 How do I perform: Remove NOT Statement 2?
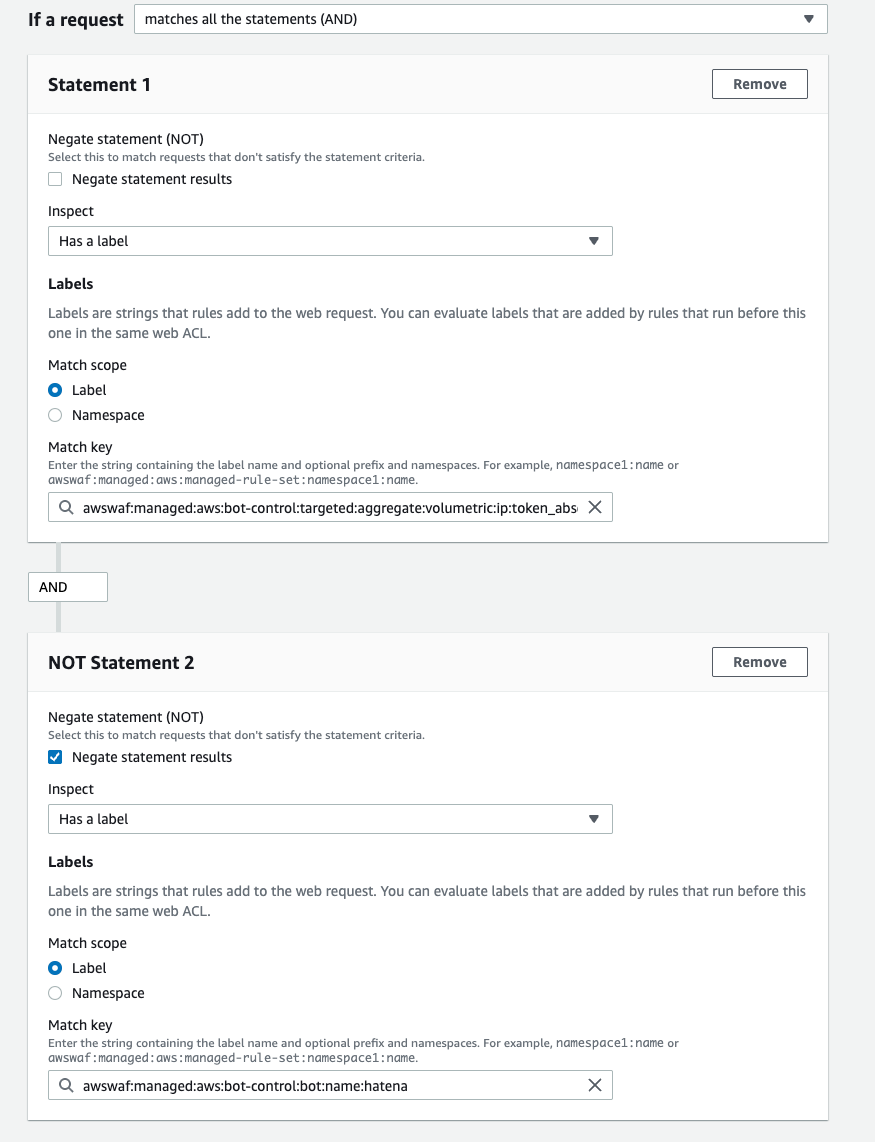pos(759,662)
